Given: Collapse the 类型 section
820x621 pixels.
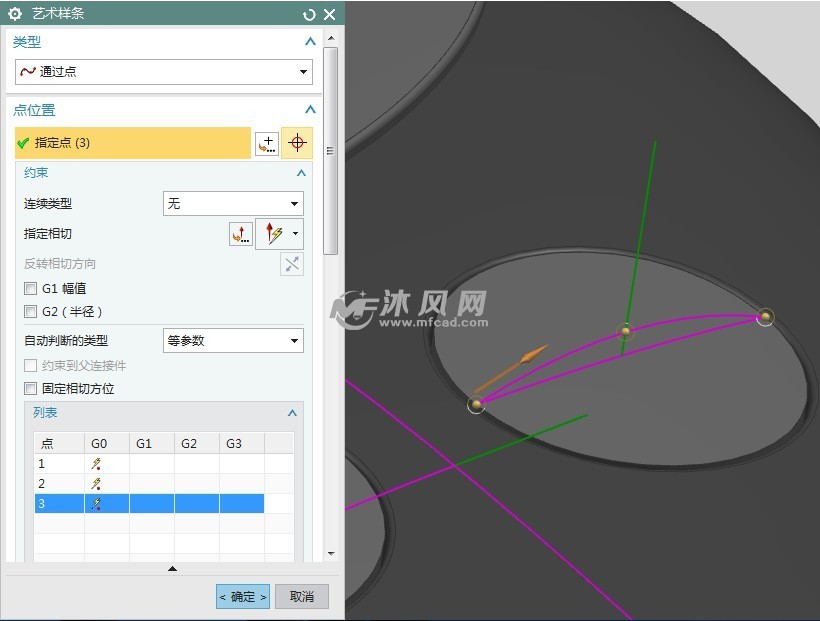Looking at the screenshot, I should (310, 41).
